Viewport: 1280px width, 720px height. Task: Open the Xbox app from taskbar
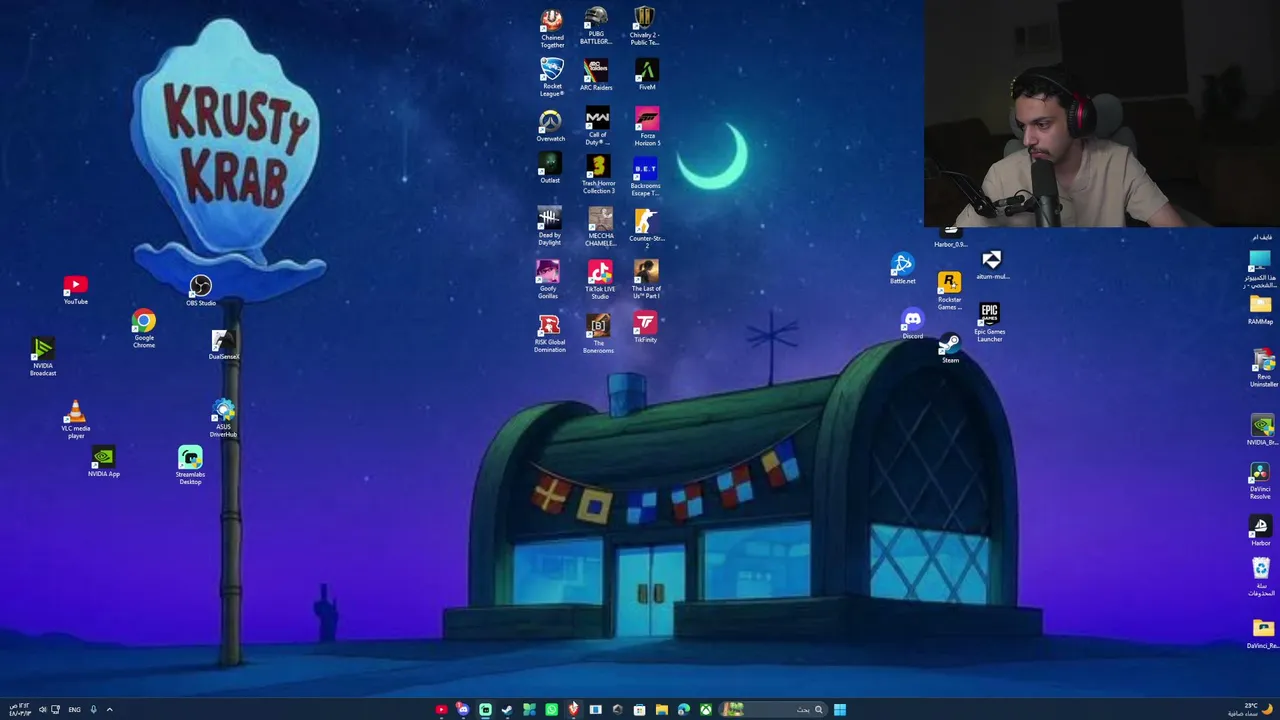pyautogui.click(x=706, y=710)
